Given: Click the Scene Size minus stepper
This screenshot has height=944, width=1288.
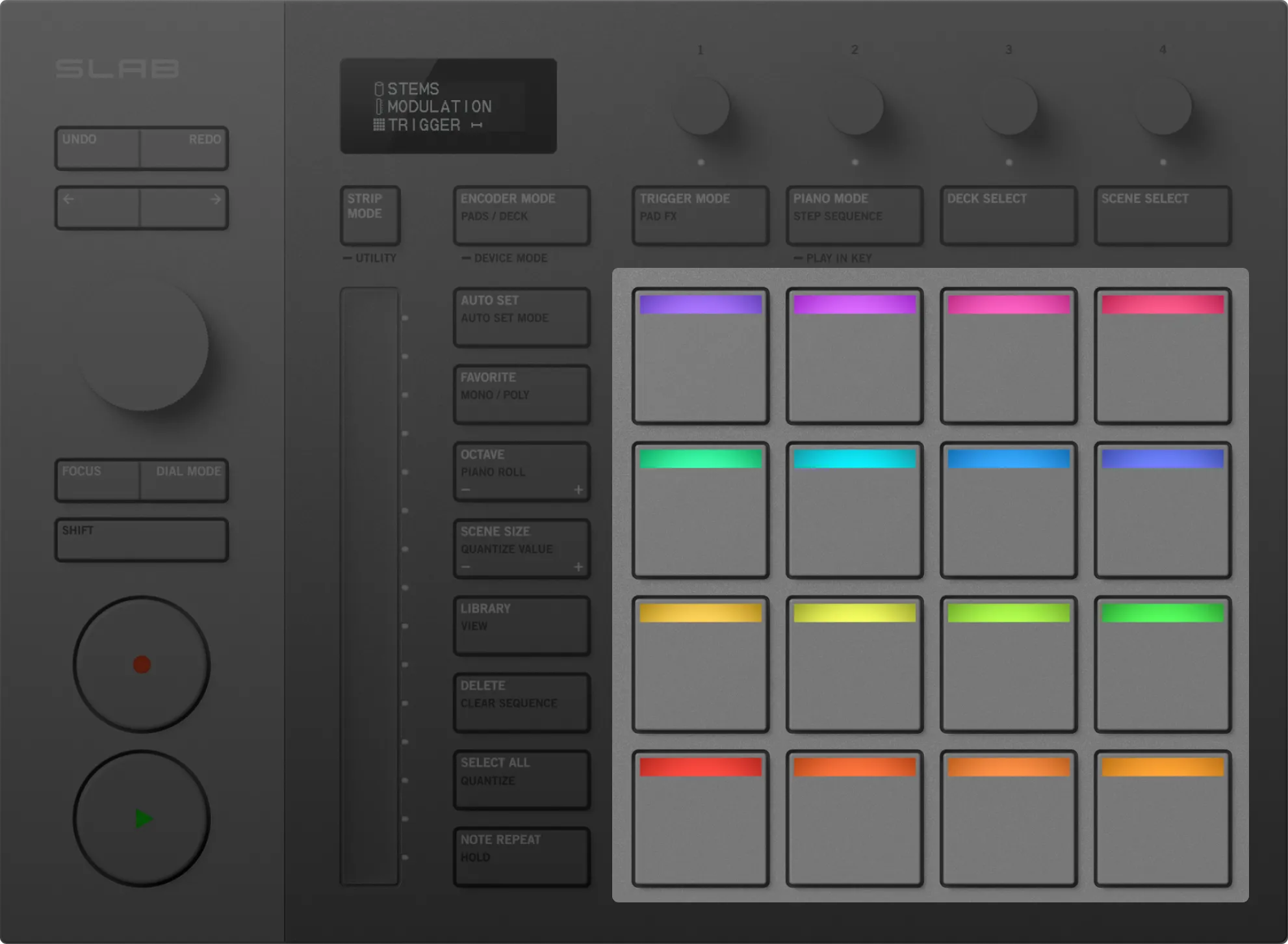Looking at the screenshot, I should (466, 567).
